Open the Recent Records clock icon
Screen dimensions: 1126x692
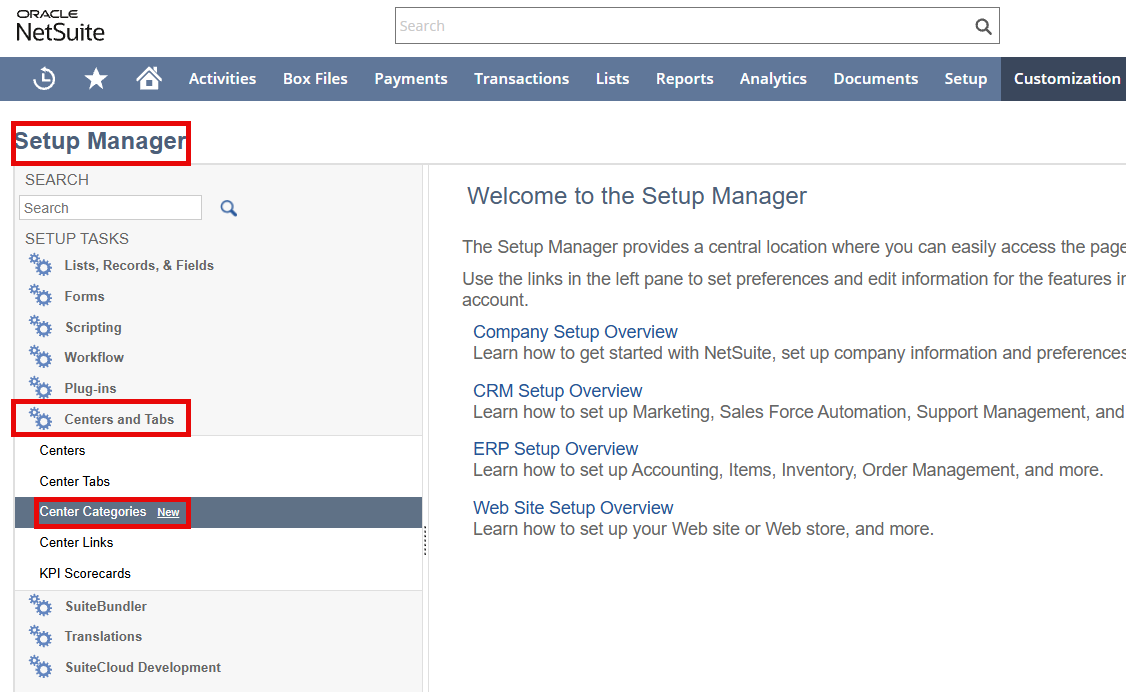(44, 78)
